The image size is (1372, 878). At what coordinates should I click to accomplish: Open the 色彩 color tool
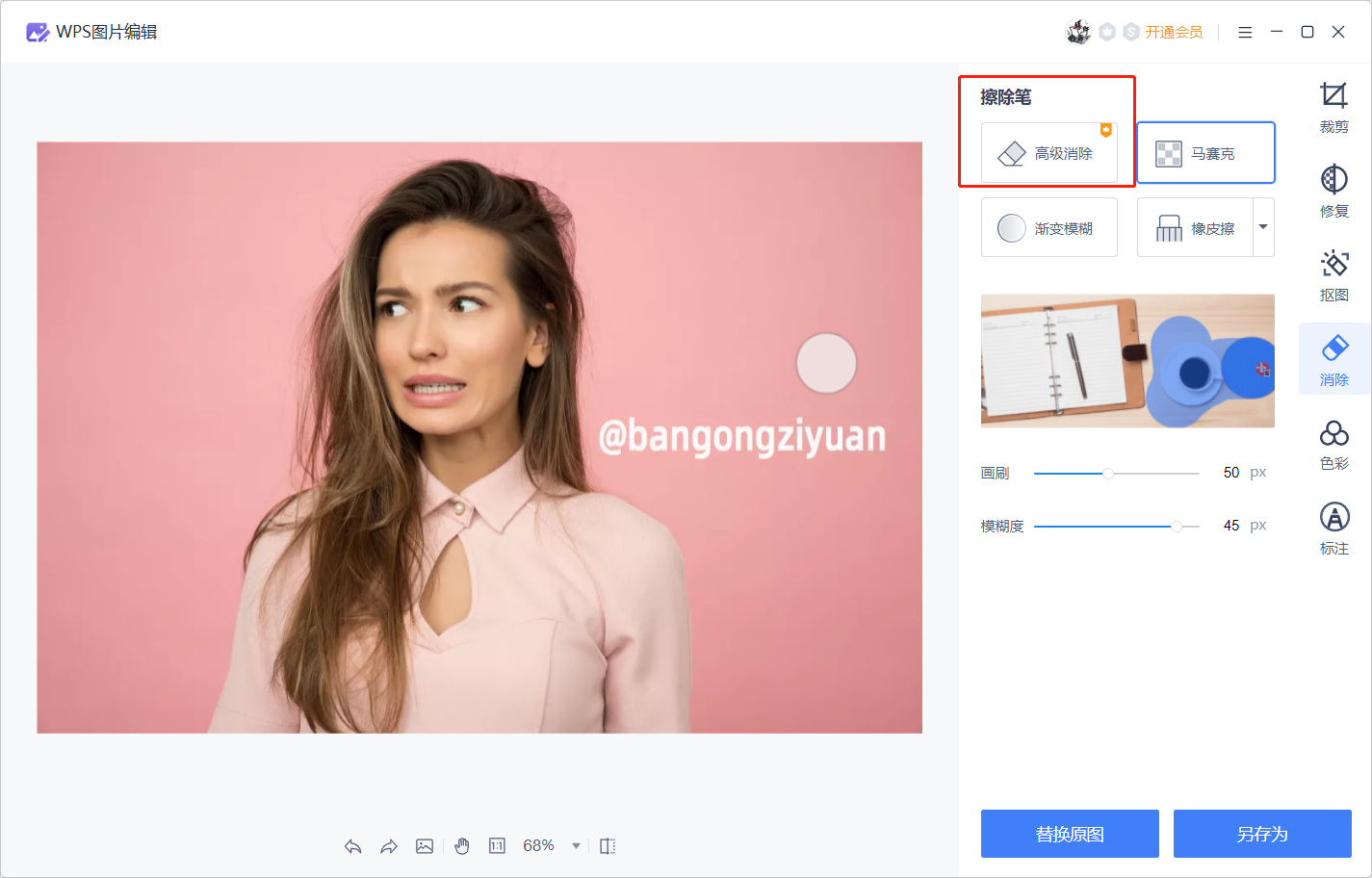1333,444
